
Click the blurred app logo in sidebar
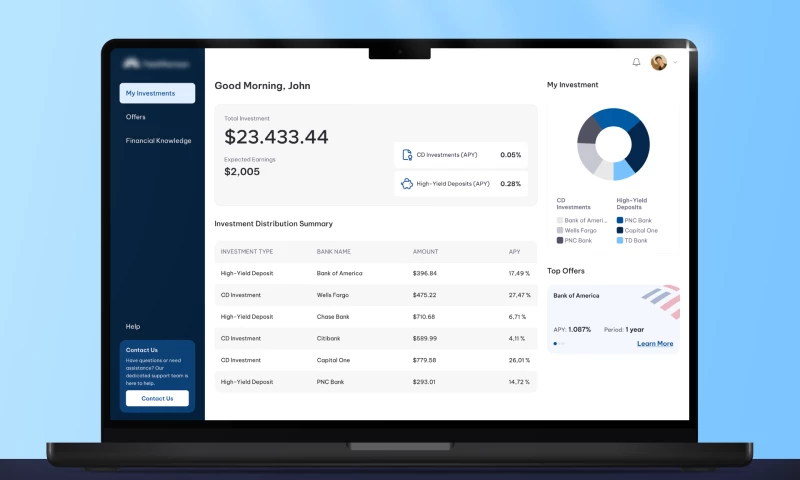coord(156,63)
